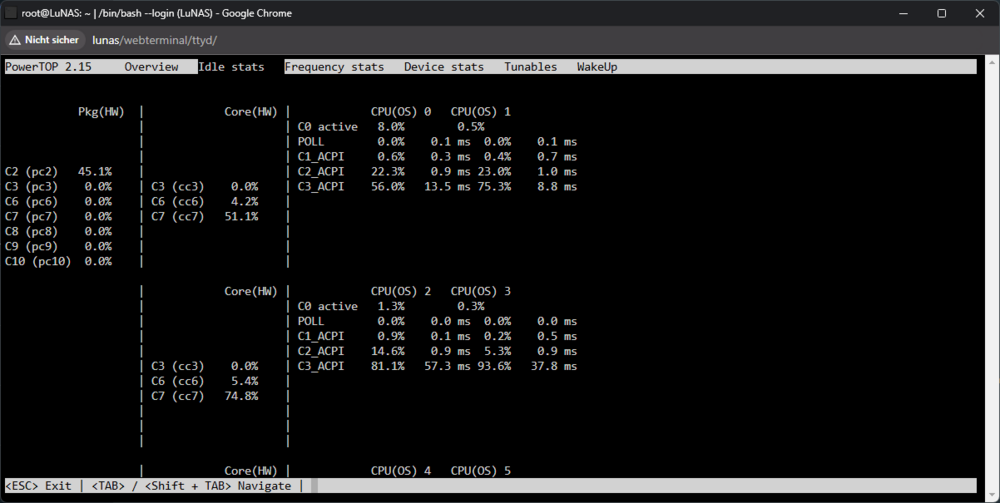Click the '75.3%' C3_ACPI value for CPU 1
Screen dimensions: 1000x503
(x=494, y=187)
